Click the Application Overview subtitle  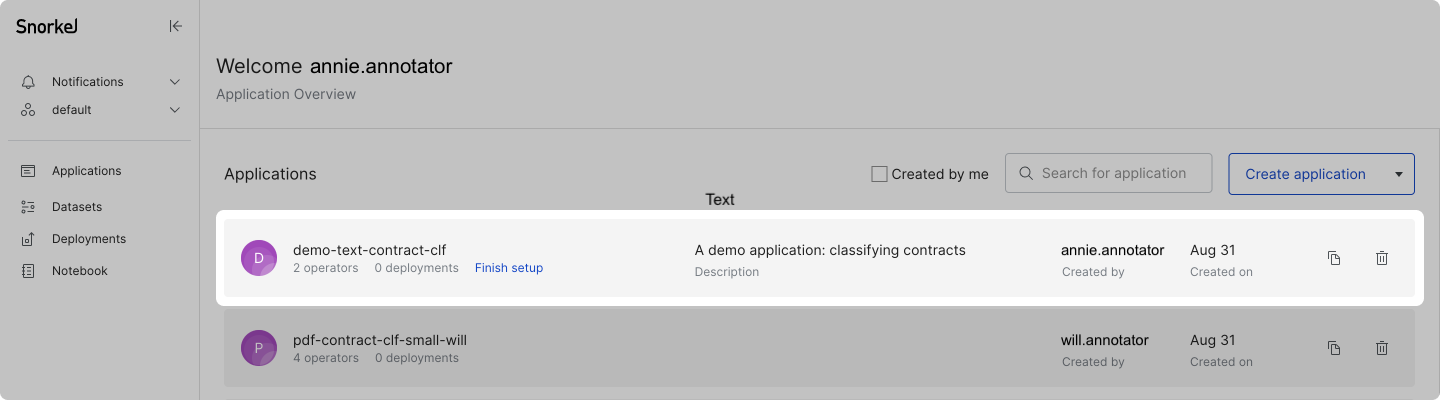click(x=286, y=94)
